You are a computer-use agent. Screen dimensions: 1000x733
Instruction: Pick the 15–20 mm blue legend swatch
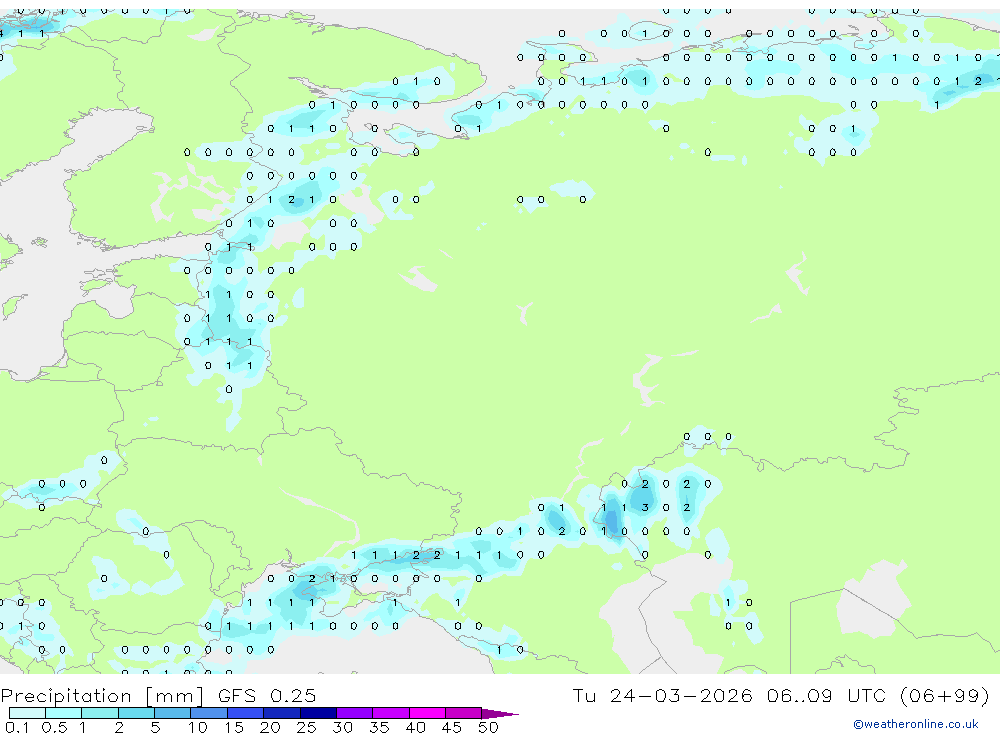246,713
